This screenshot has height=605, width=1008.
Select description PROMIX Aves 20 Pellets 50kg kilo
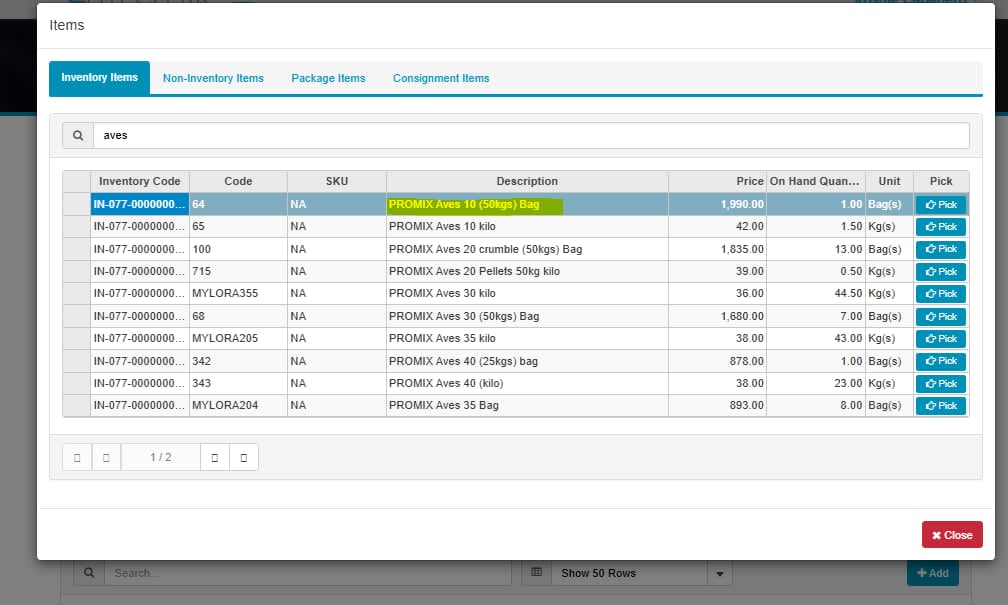coord(527,271)
